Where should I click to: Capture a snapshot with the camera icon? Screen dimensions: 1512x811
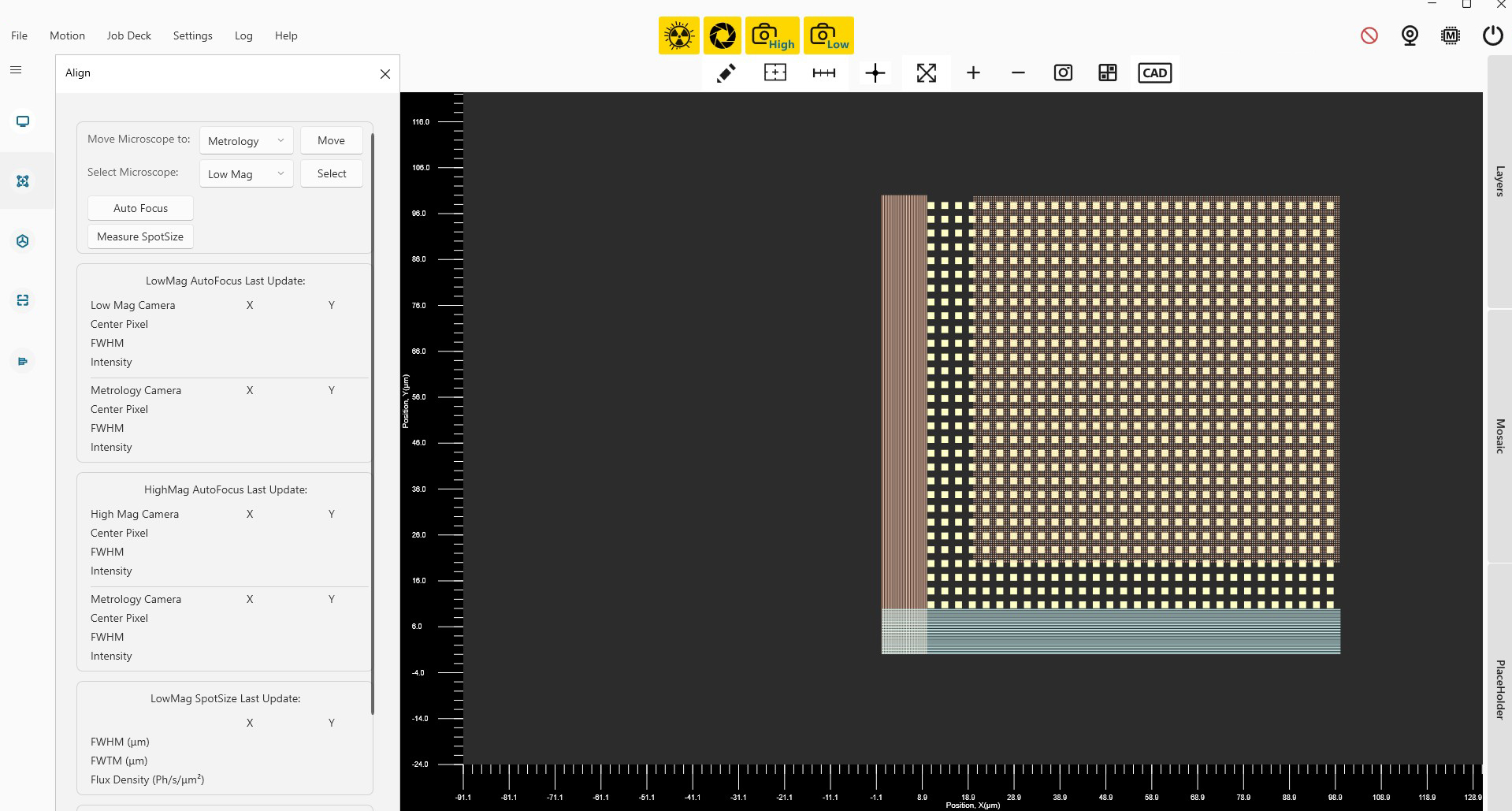(x=1063, y=73)
